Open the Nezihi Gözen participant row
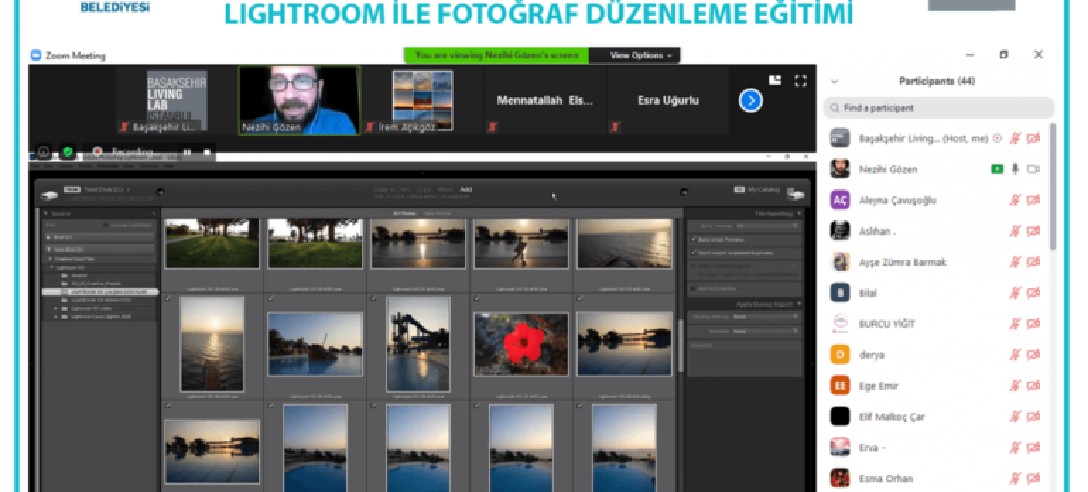The image size is (1088, 492). coord(938,169)
